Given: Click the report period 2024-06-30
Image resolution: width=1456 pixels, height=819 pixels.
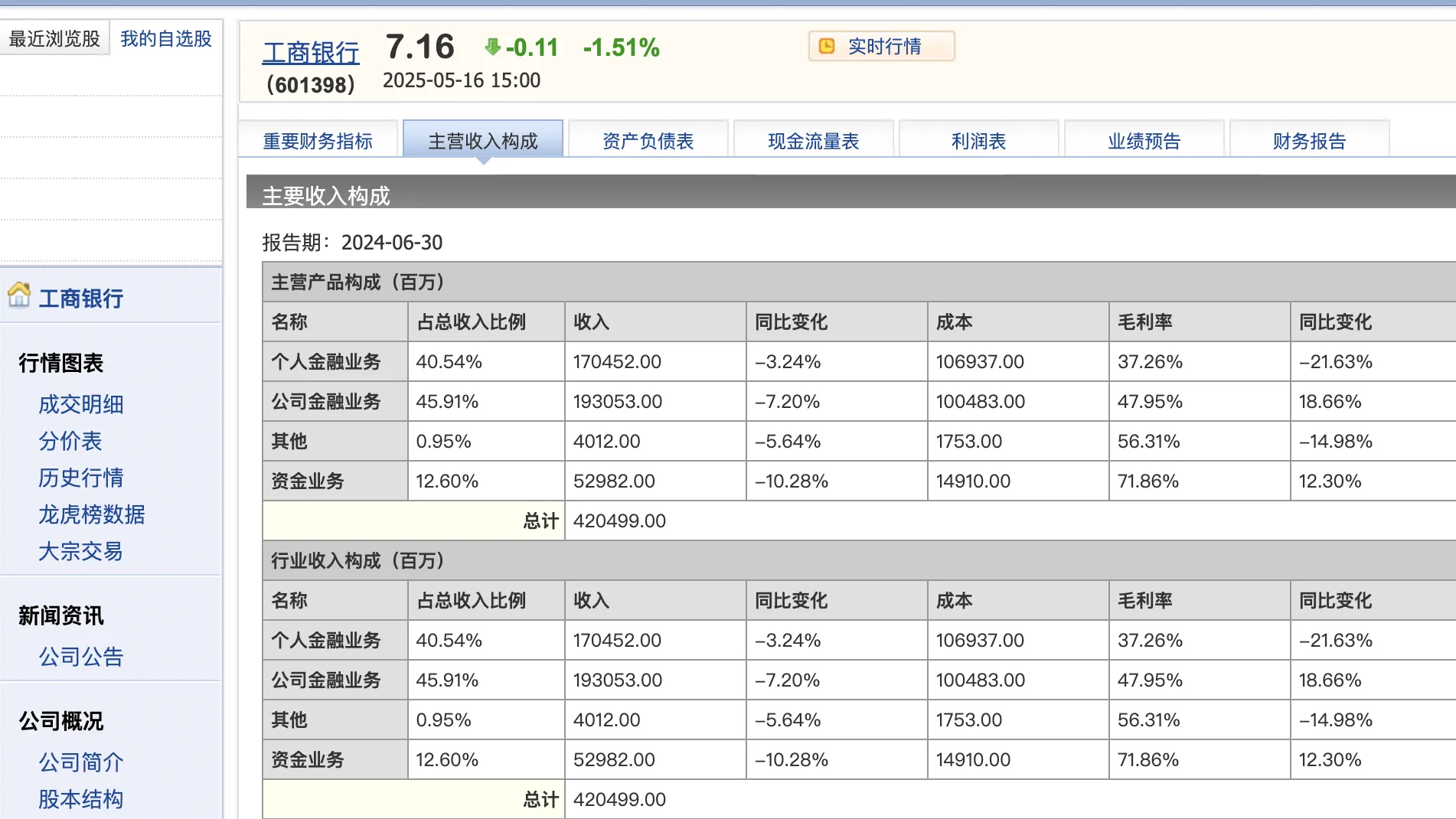Looking at the screenshot, I should tap(392, 243).
